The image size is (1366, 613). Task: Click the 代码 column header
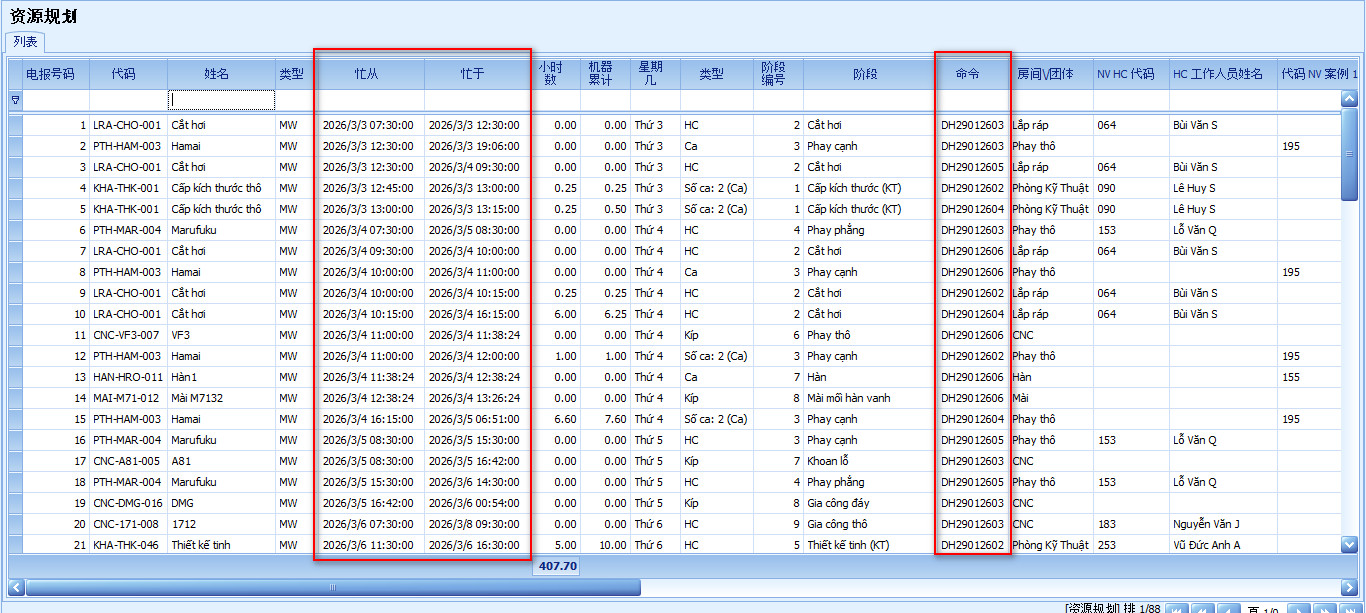[124, 74]
